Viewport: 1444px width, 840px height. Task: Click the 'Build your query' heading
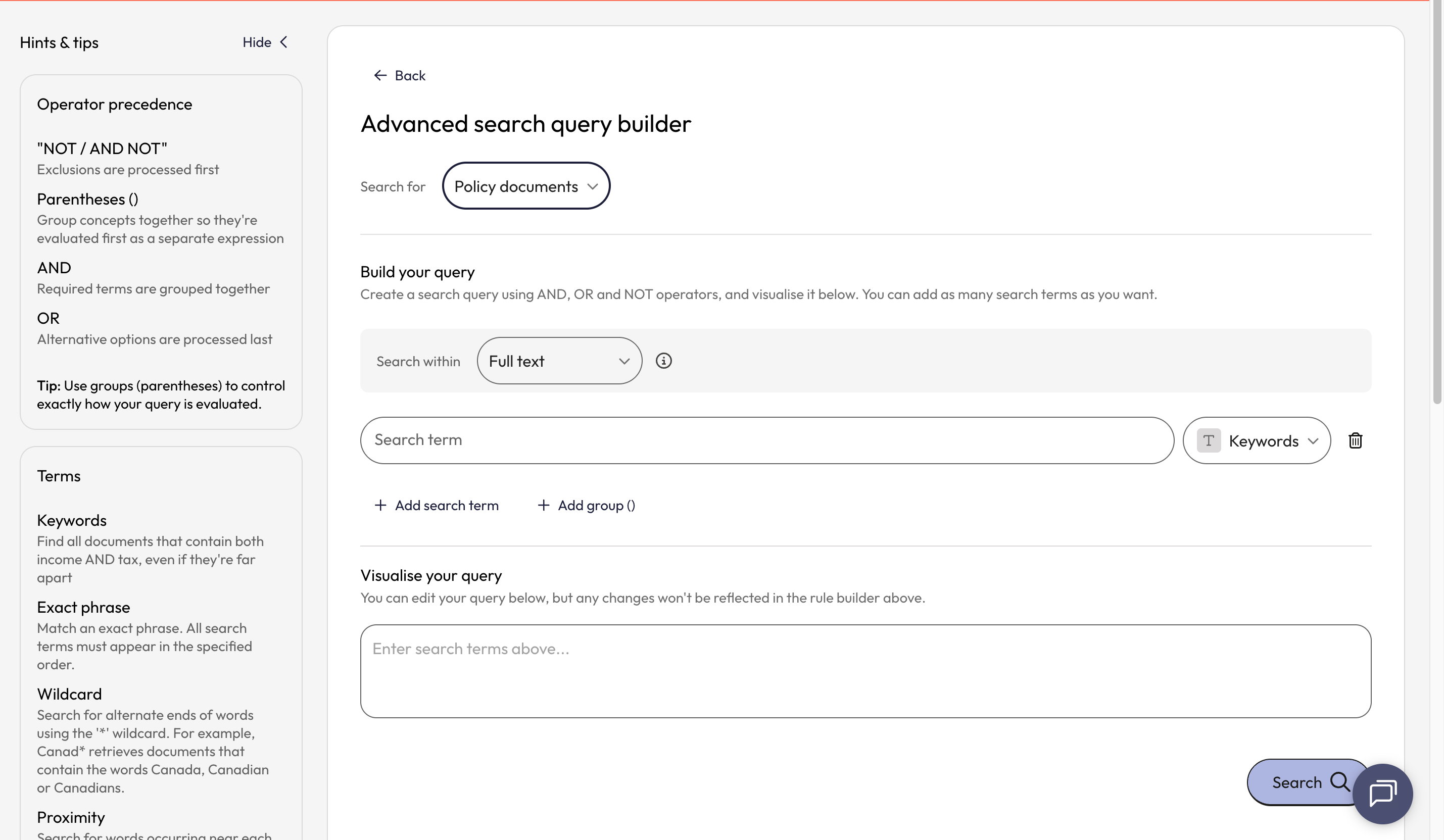(x=417, y=272)
